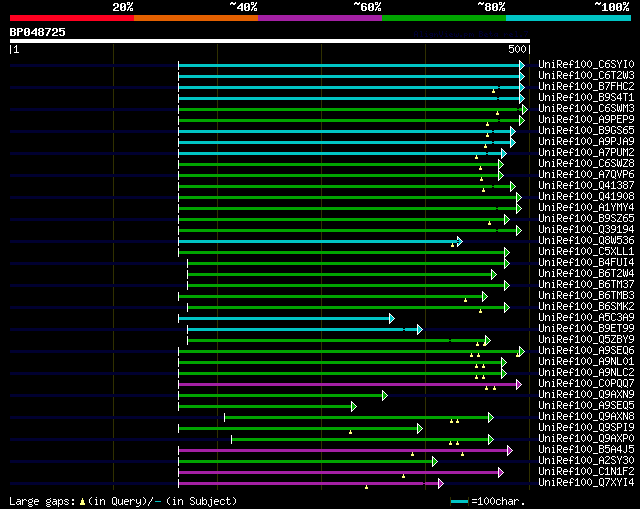The width and height of the screenshot is (640, 509).
Task: Select the UniRef100_C0PQQ7 label
Action: point(586,384)
